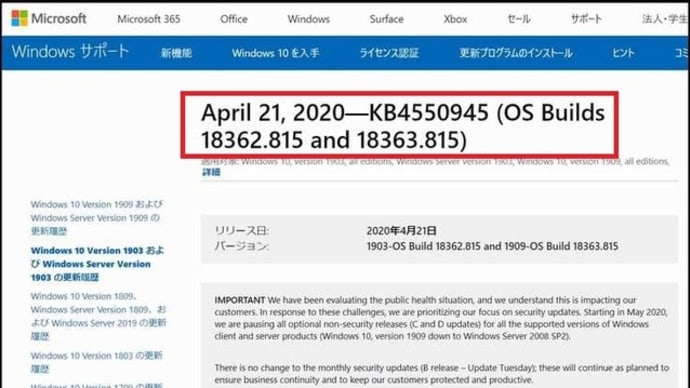Open the サポート menu item

click(586, 19)
